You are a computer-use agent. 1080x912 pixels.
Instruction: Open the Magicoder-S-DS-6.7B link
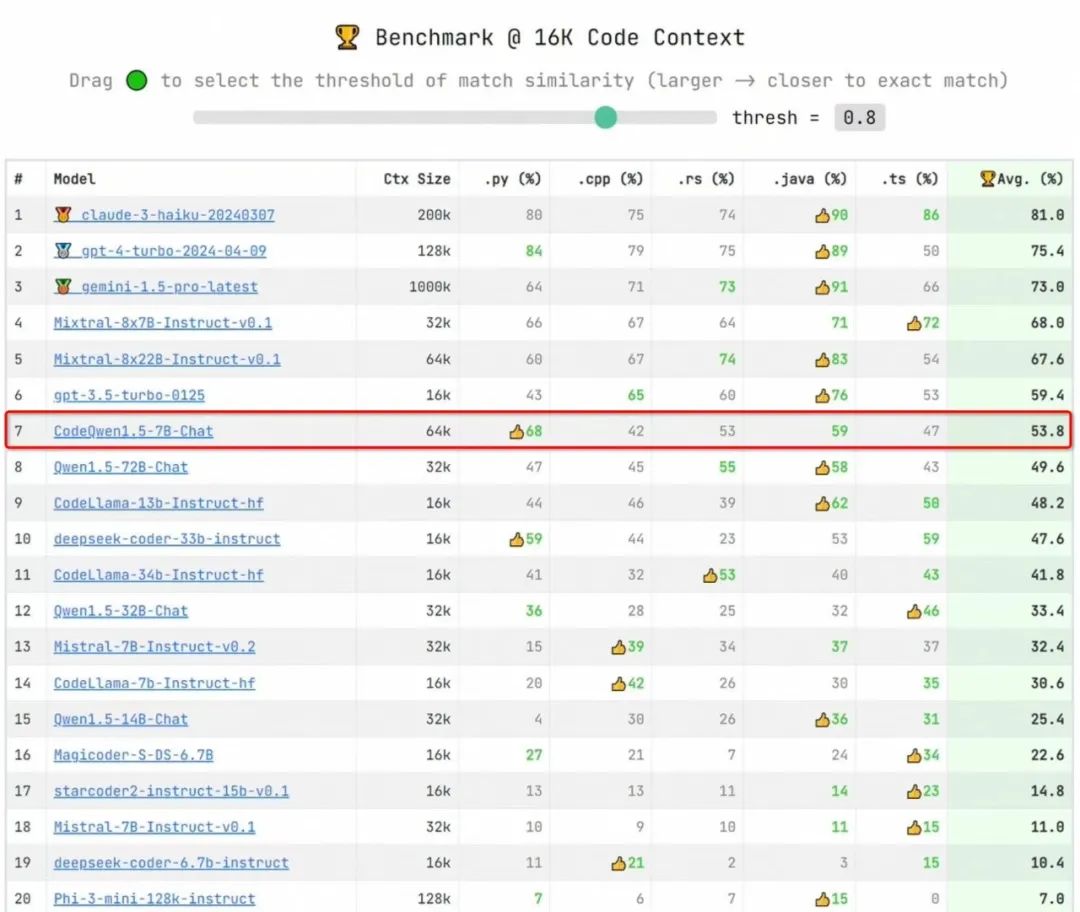coord(133,755)
